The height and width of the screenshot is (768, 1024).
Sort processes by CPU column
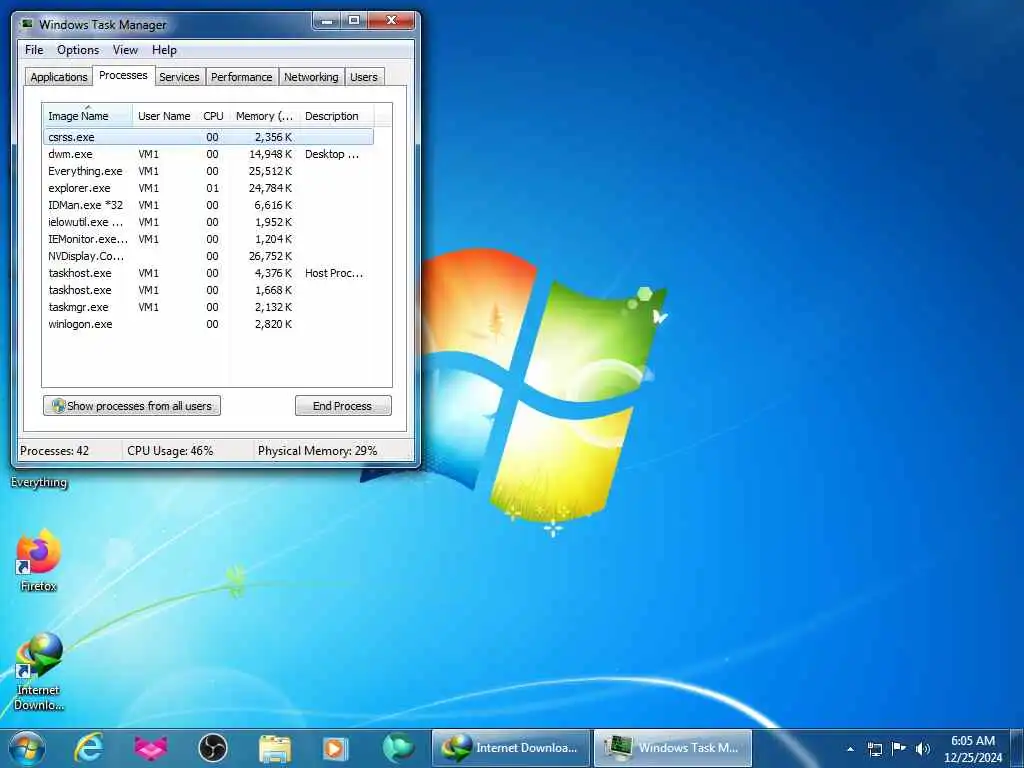coord(214,116)
